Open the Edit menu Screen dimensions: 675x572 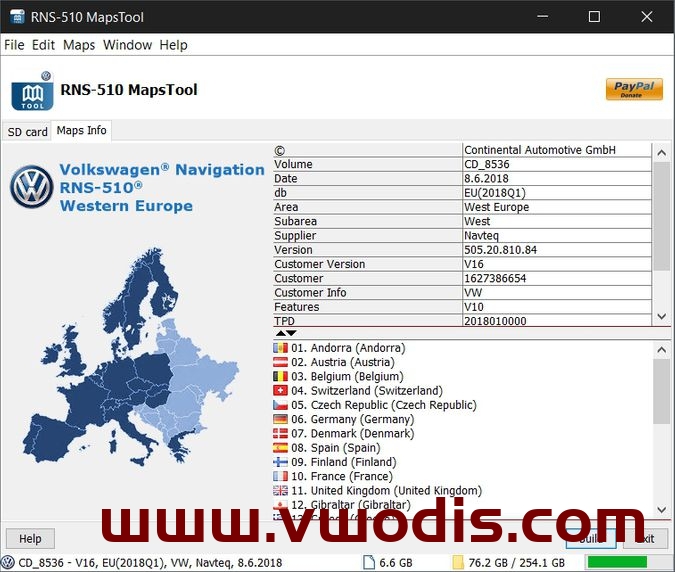[43, 45]
